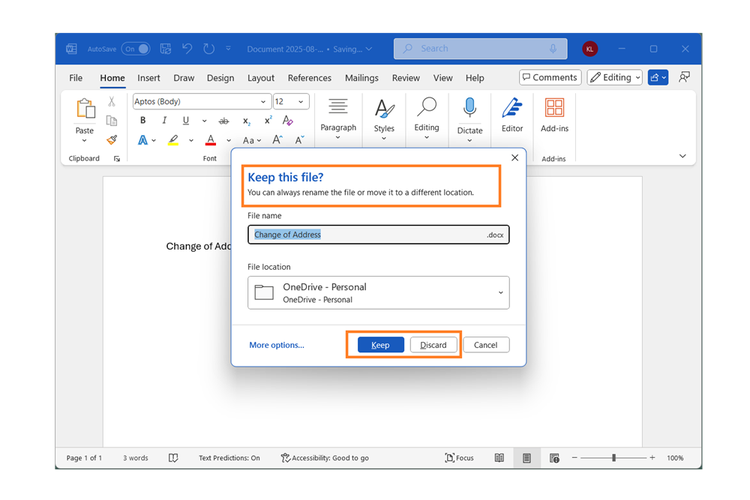
Task: Open the File menu tab
Action: [76, 78]
